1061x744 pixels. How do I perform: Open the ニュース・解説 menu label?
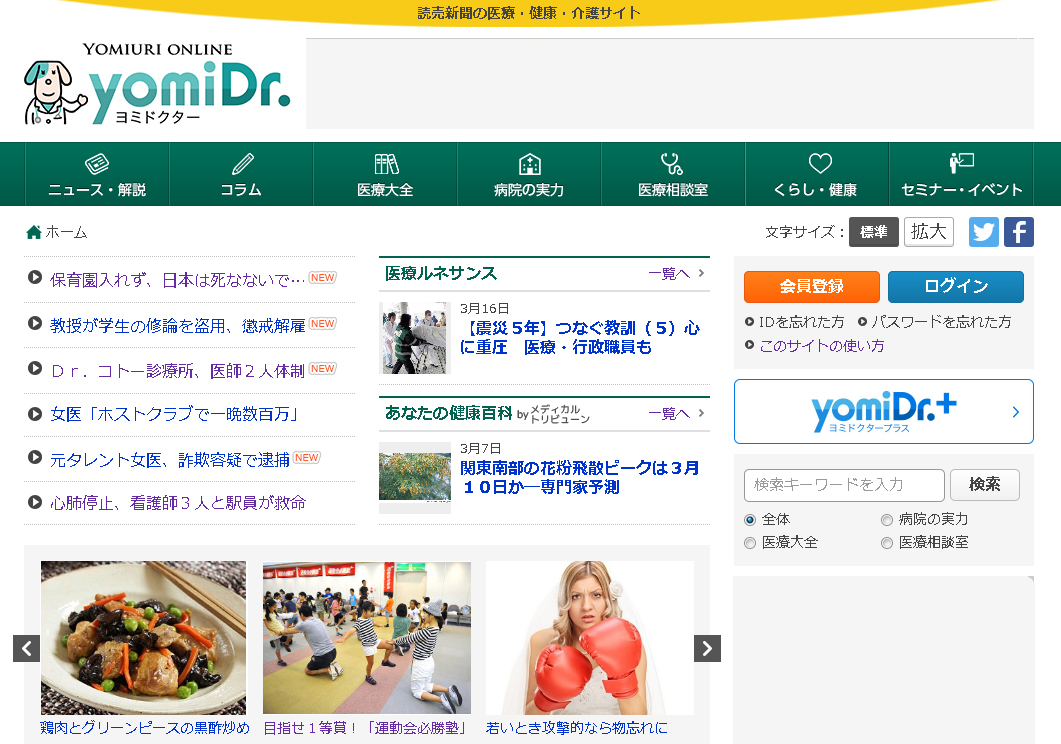pyautogui.click(x=97, y=190)
